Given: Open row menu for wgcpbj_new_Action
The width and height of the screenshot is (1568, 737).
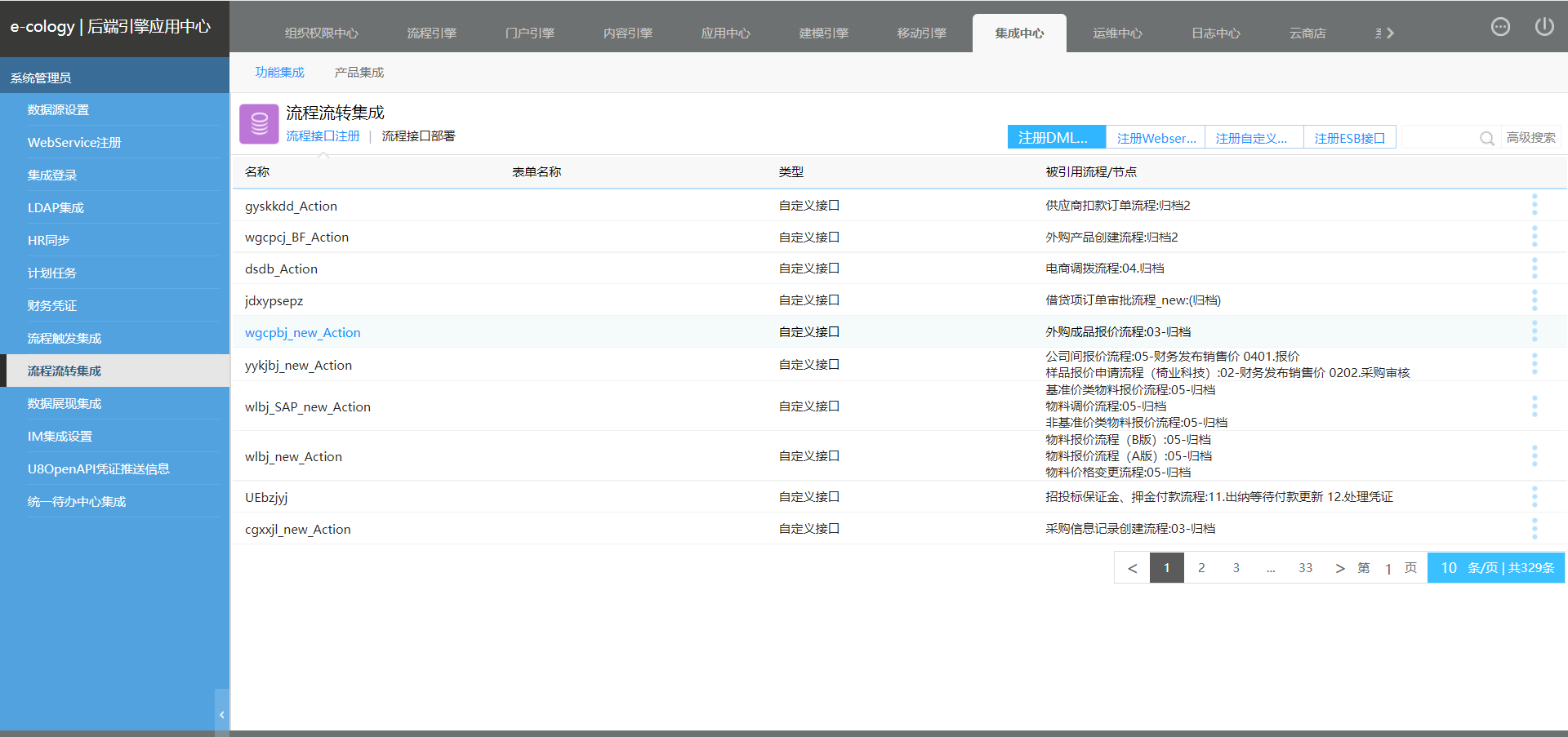Looking at the screenshot, I should 1535,331.
